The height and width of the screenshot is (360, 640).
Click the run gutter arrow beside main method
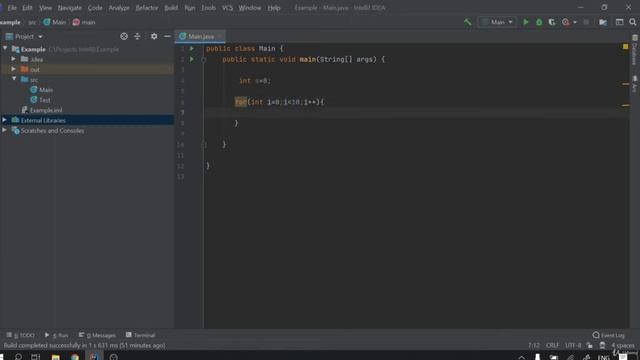[192, 59]
